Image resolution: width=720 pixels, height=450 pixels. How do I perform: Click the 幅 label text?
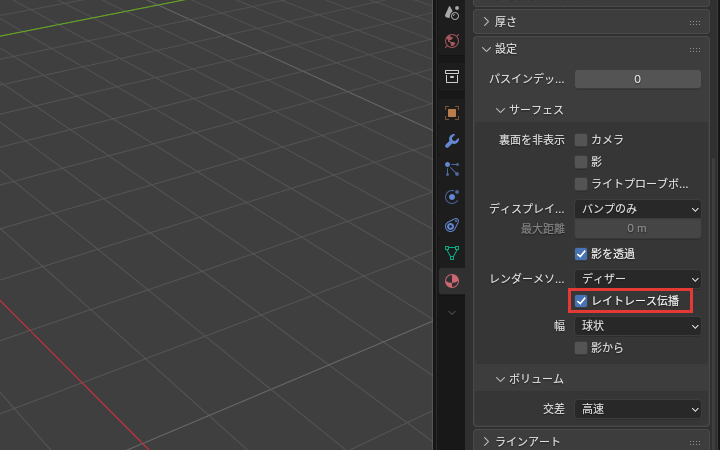pyautogui.click(x=559, y=326)
